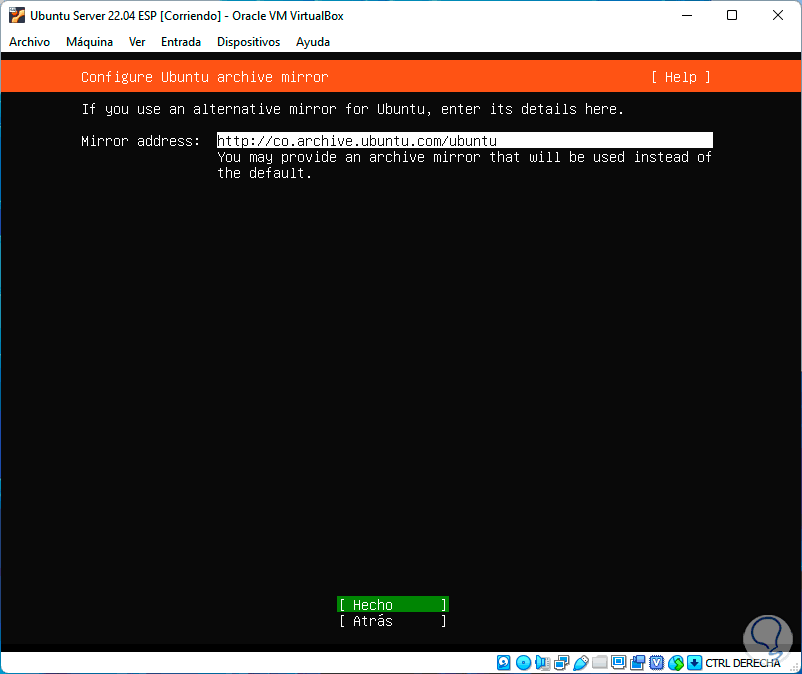Click the shared folders status icon

click(x=599, y=663)
